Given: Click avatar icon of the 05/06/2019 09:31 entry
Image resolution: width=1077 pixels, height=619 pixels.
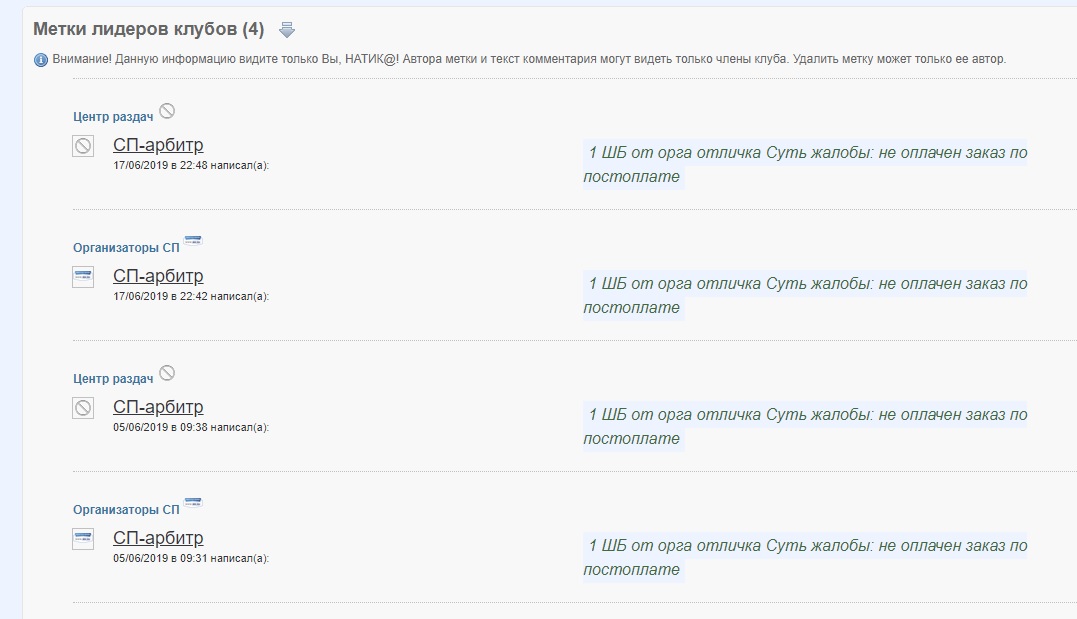Looking at the screenshot, I should (x=83, y=539).
